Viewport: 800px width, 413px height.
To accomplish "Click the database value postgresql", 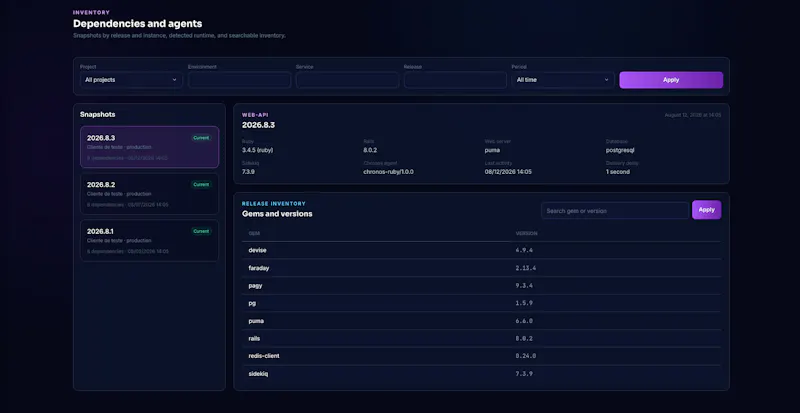I will [620, 150].
